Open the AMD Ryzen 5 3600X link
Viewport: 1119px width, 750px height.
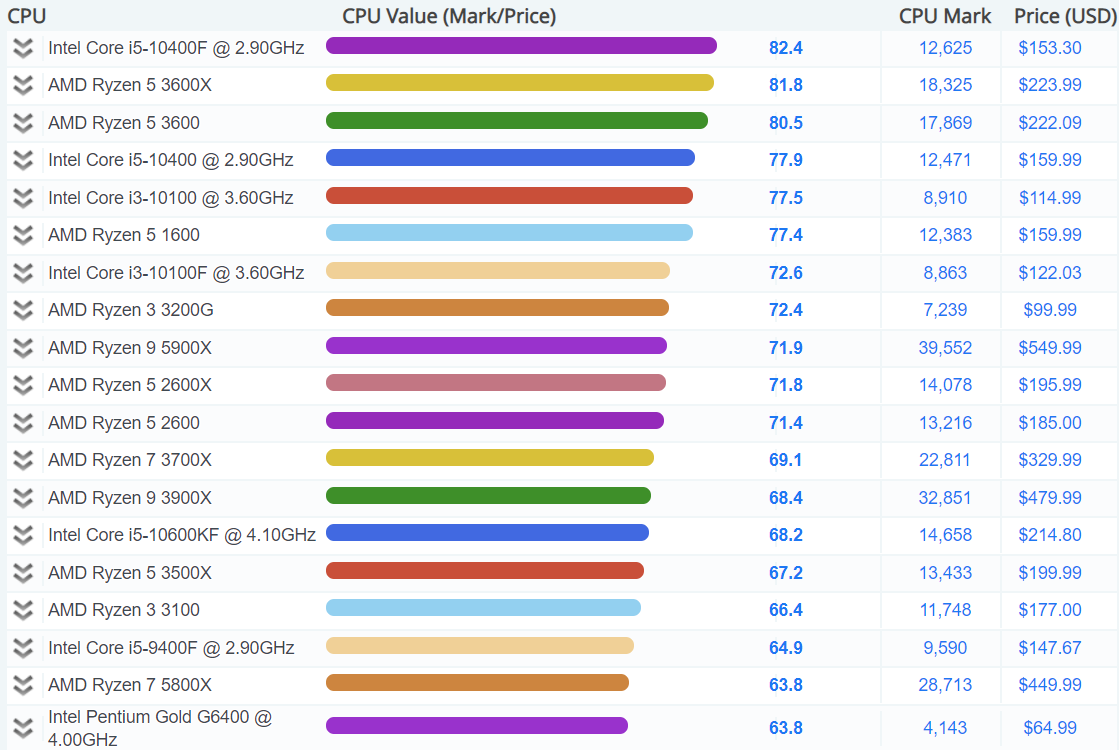pos(130,85)
